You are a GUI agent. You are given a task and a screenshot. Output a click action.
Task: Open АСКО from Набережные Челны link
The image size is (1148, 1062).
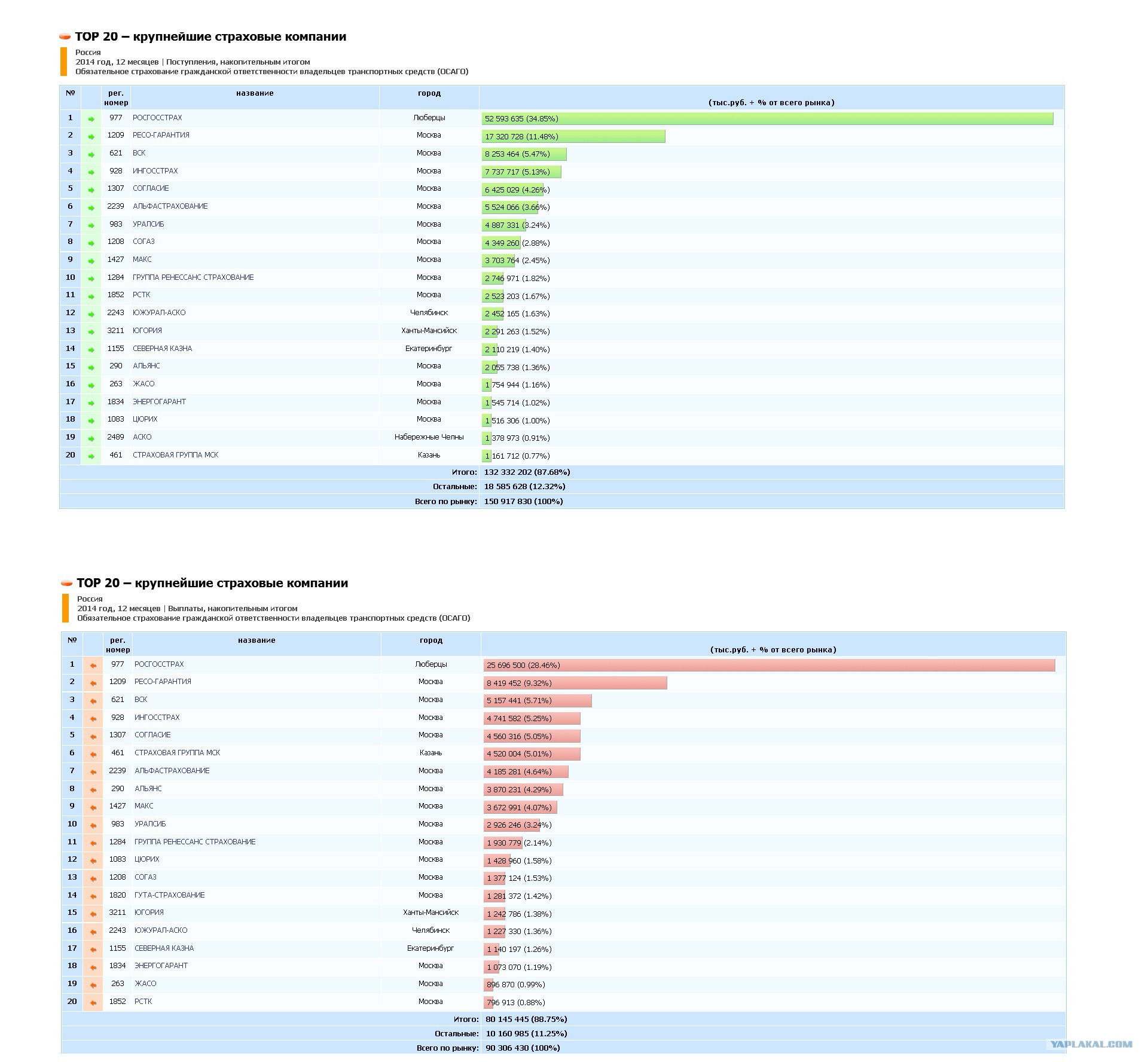click(142, 437)
